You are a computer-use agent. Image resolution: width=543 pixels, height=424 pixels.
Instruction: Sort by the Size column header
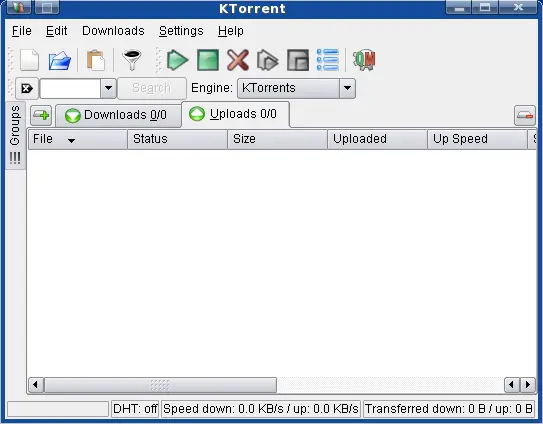pyautogui.click(x=277, y=139)
